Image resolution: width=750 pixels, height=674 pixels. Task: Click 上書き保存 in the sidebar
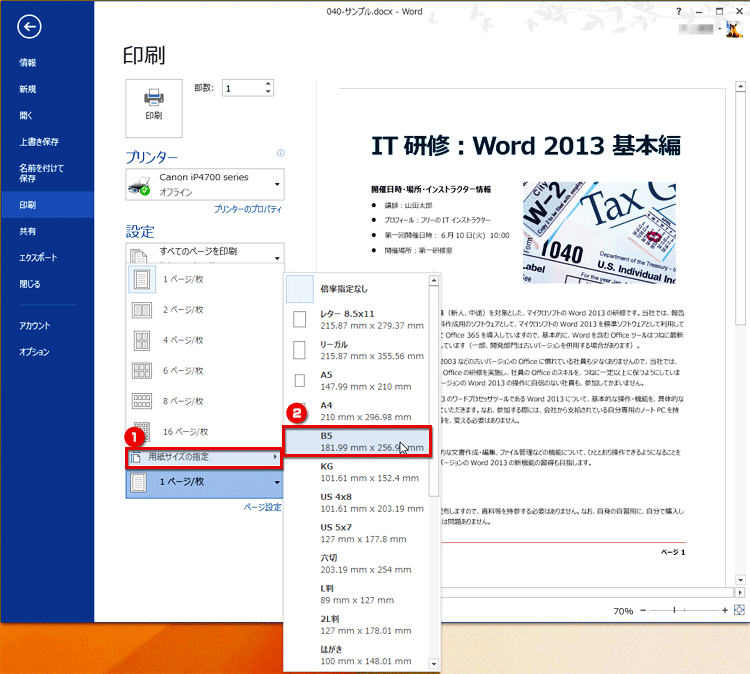47,142
